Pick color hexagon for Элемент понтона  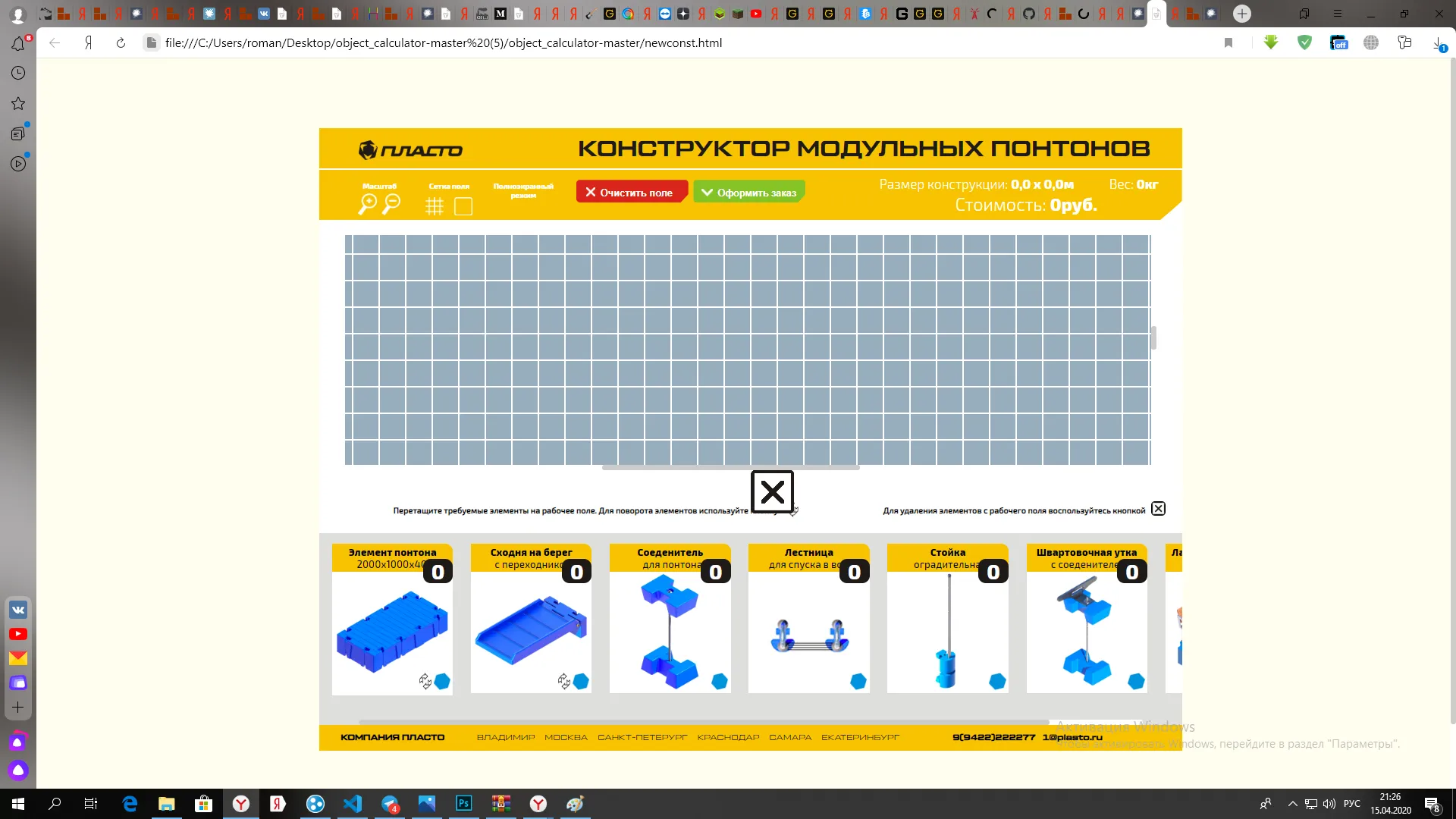coord(442,681)
